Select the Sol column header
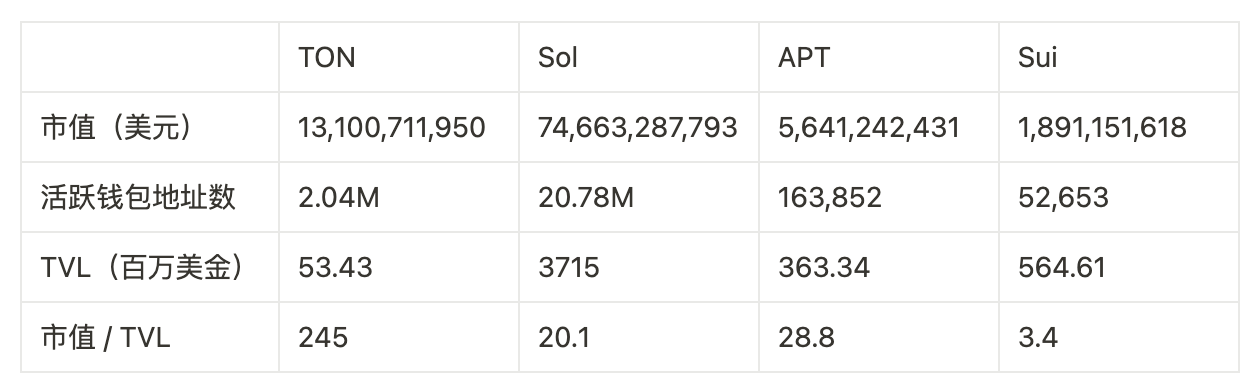The image size is (1252, 390). click(558, 57)
